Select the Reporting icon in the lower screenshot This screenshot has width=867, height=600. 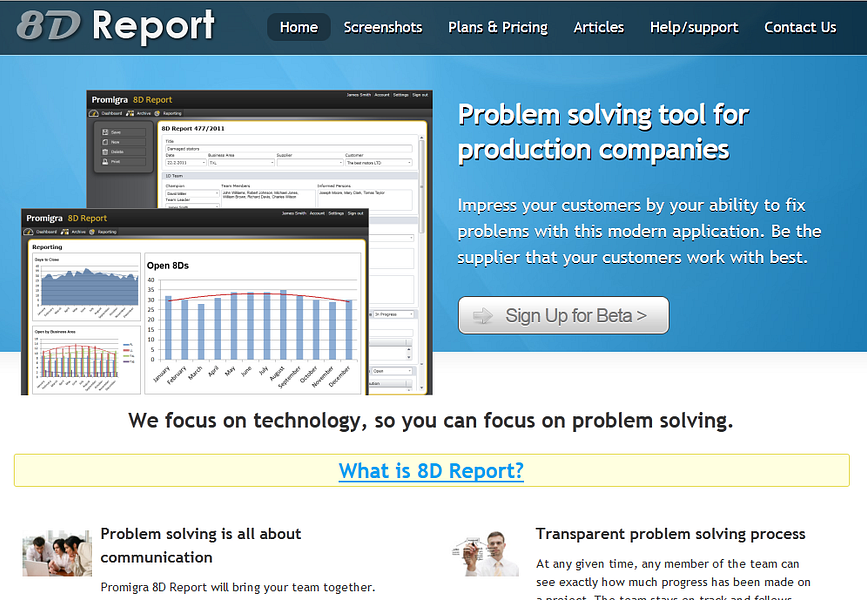[93, 230]
